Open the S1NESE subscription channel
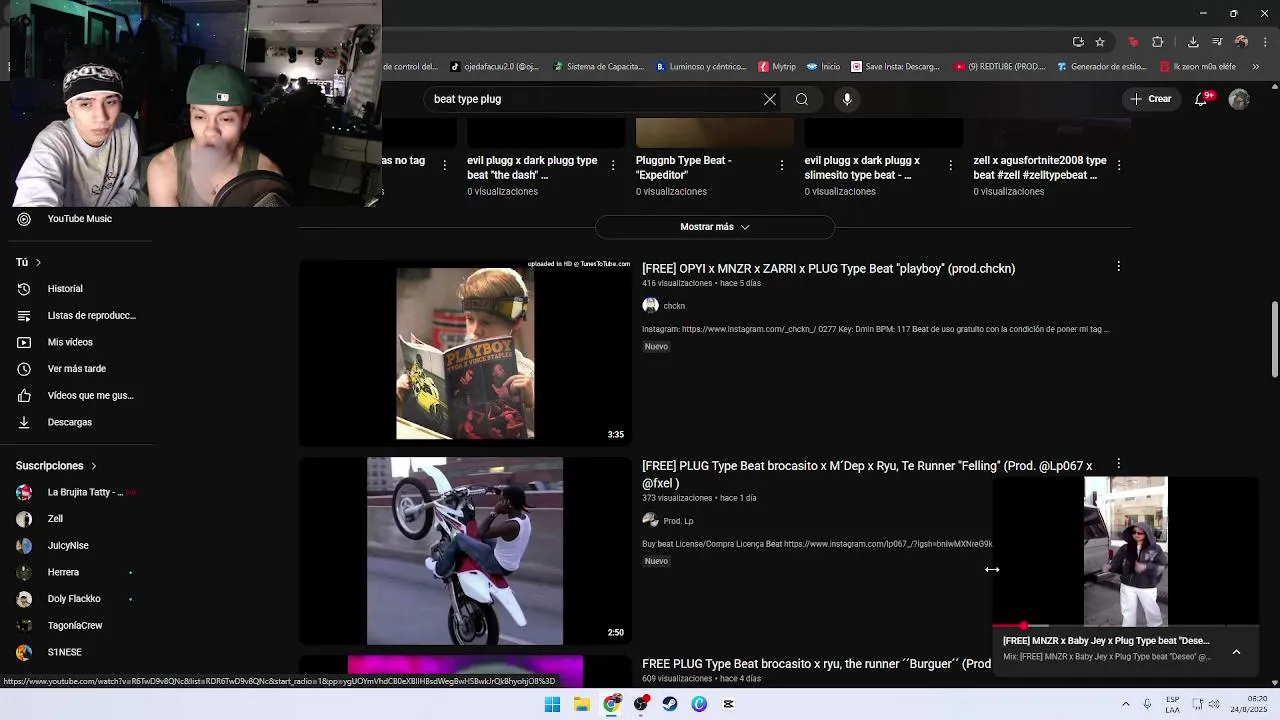 point(64,652)
